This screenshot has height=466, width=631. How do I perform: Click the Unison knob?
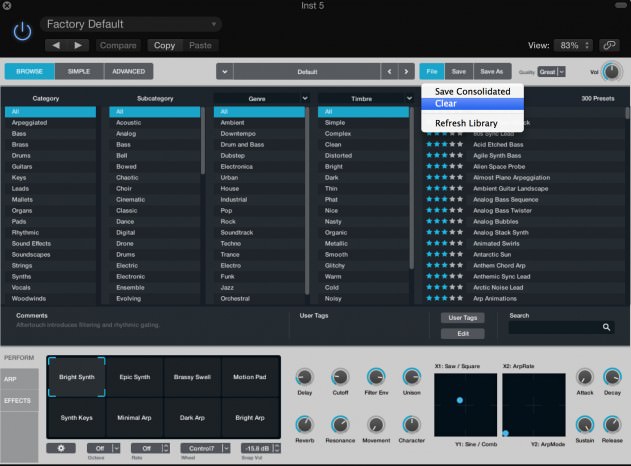pos(412,377)
